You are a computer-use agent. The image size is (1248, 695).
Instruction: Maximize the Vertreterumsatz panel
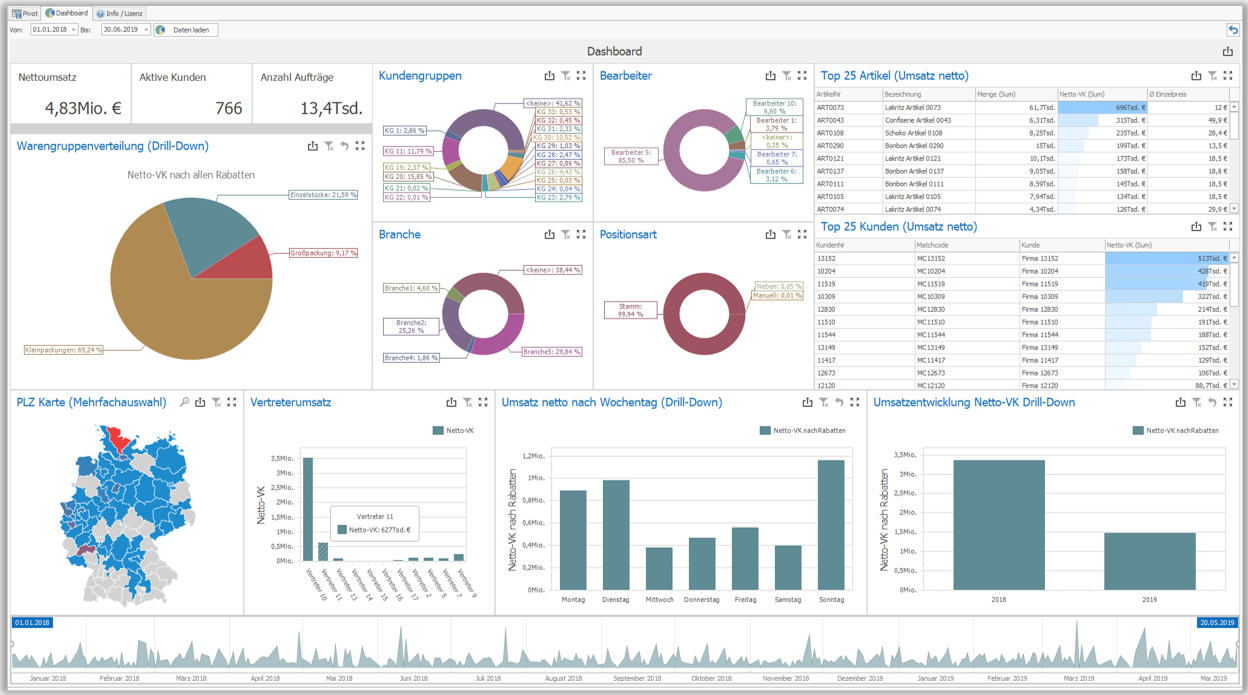click(483, 403)
